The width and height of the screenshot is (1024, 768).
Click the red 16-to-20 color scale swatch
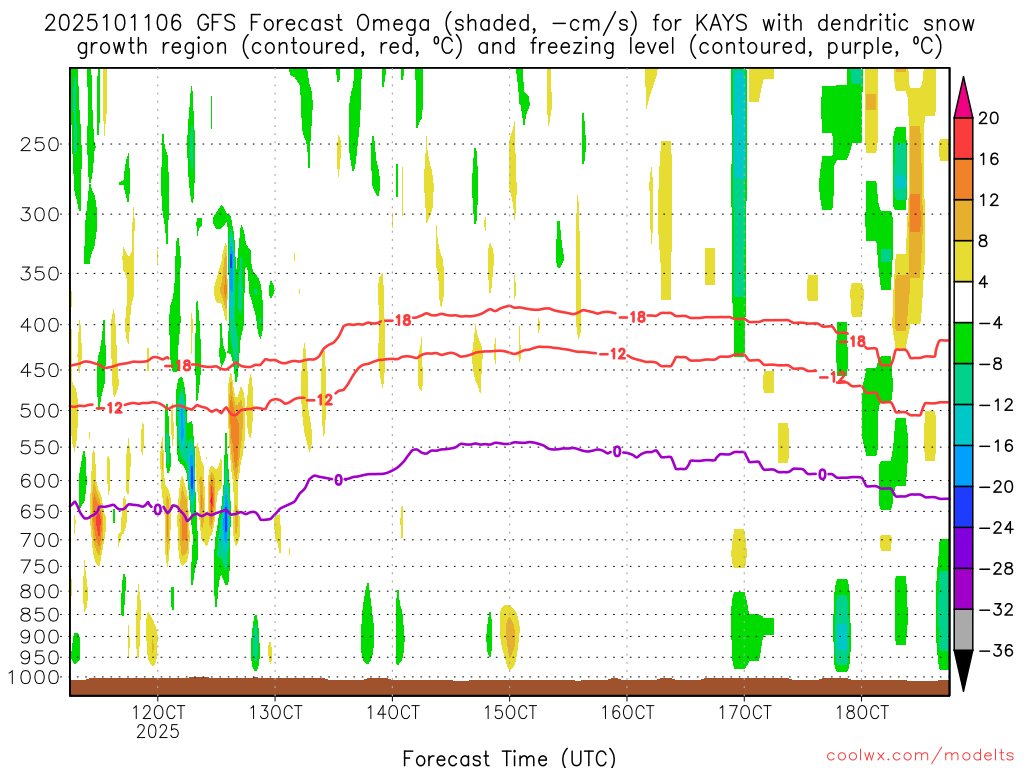pos(963,138)
